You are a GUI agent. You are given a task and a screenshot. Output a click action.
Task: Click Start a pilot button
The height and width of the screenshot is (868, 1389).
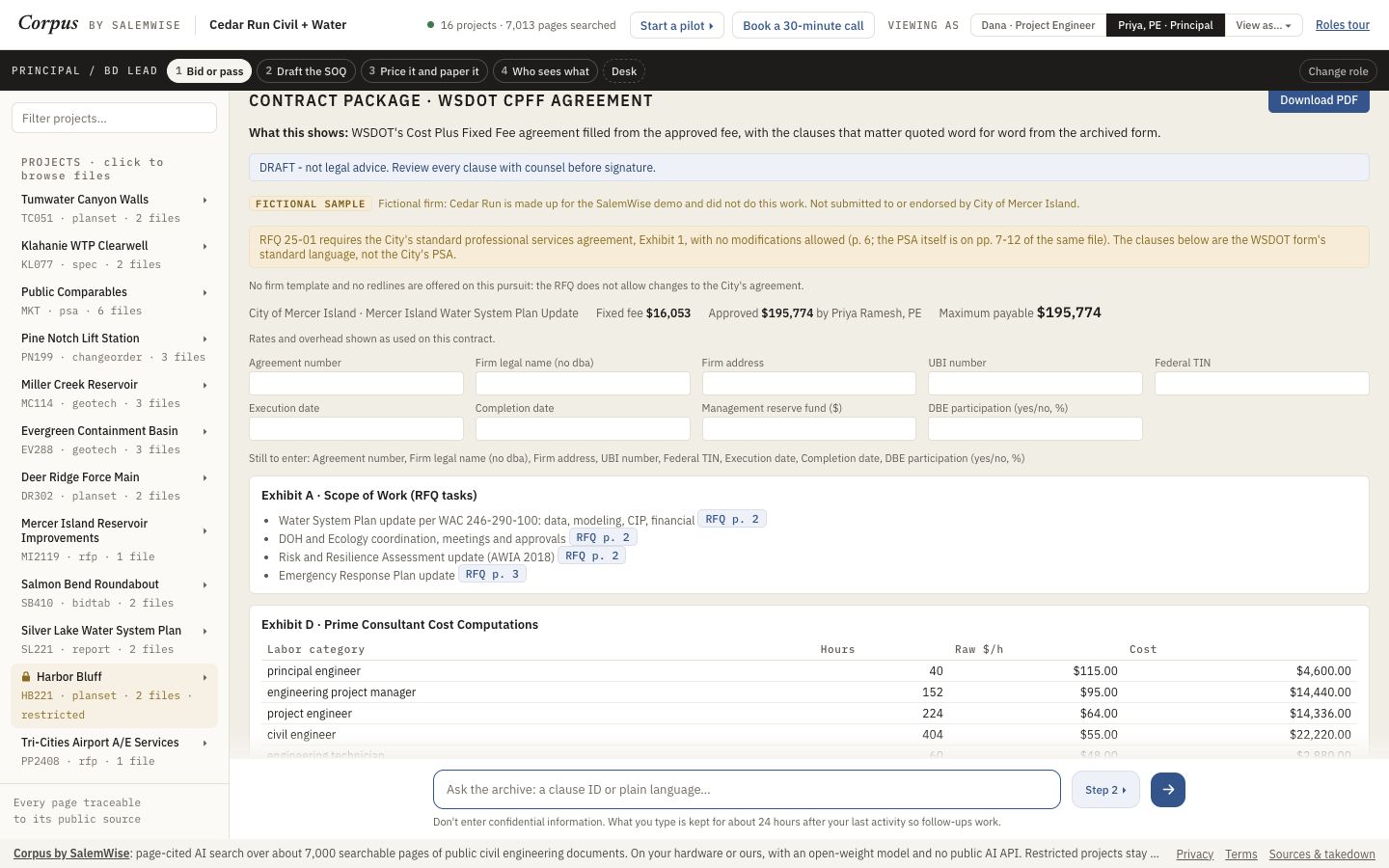[676, 25]
